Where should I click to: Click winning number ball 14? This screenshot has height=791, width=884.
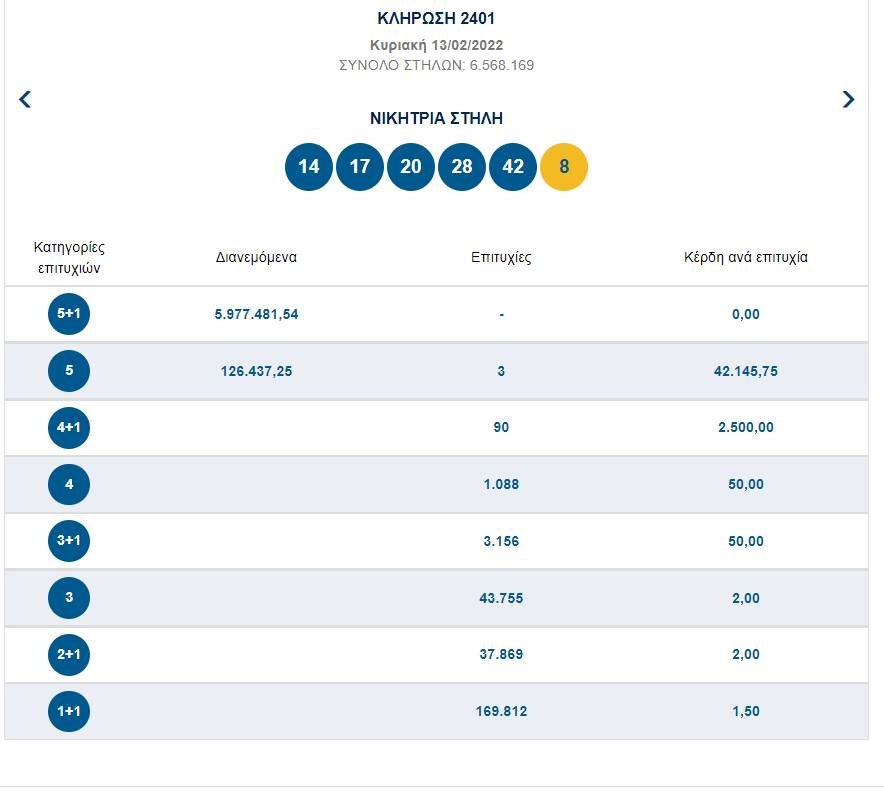(x=309, y=166)
